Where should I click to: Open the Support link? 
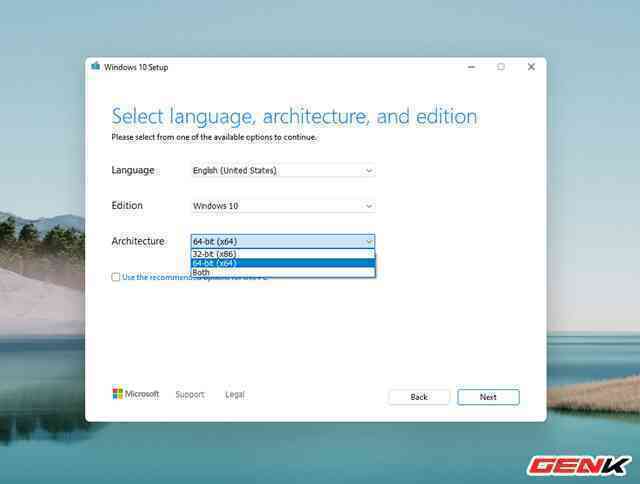click(190, 395)
